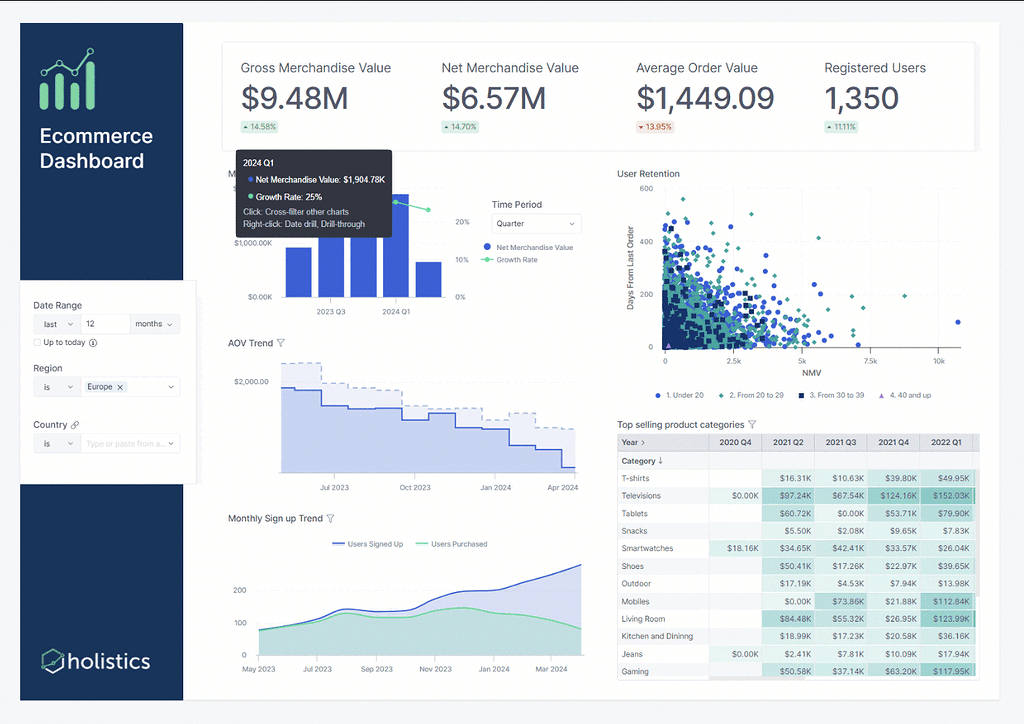Open the Quarter time period dropdown
The height and width of the screenshot is (724, 1024).
coord(537,223)
